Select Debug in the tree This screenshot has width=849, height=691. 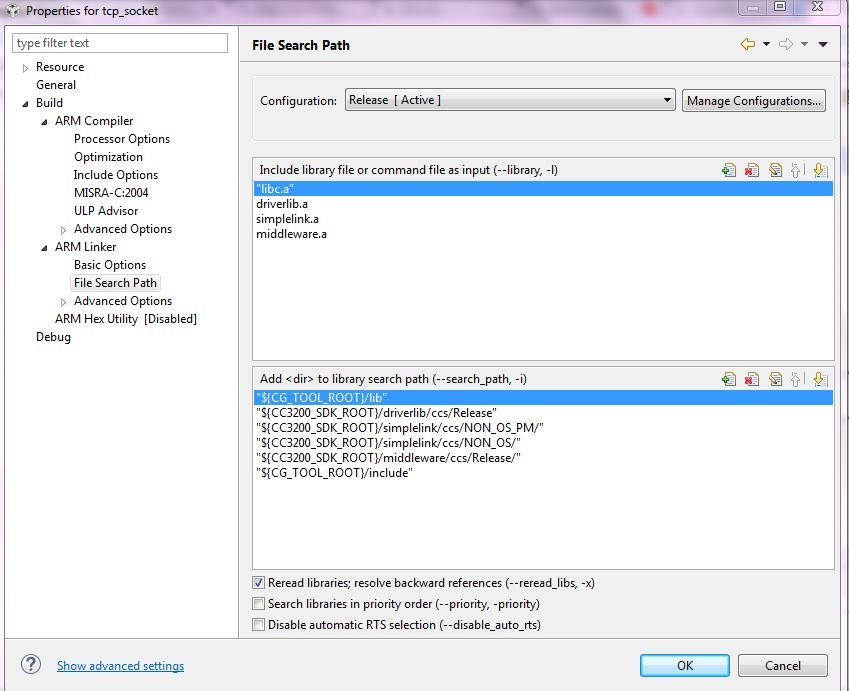tap(53, 337)
